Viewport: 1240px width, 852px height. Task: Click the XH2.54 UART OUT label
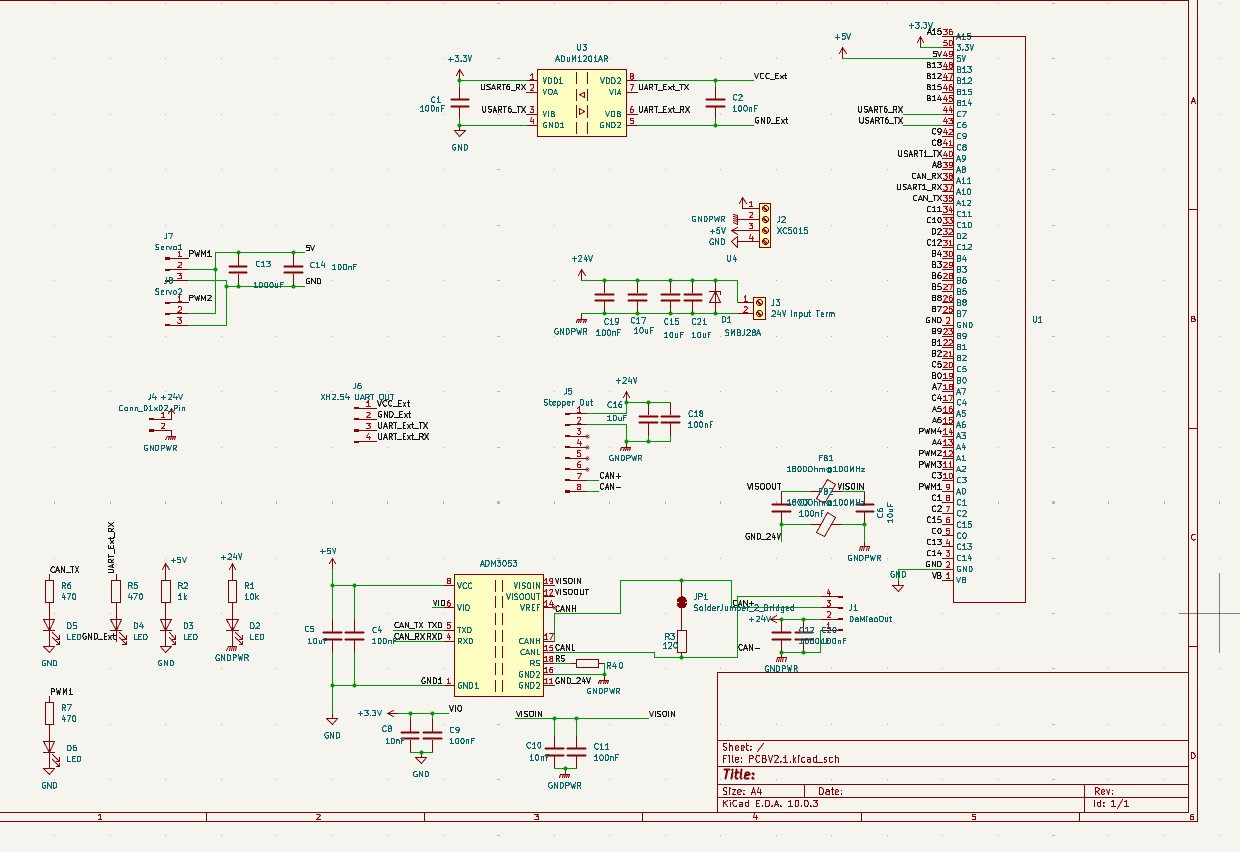click(357, 396)
